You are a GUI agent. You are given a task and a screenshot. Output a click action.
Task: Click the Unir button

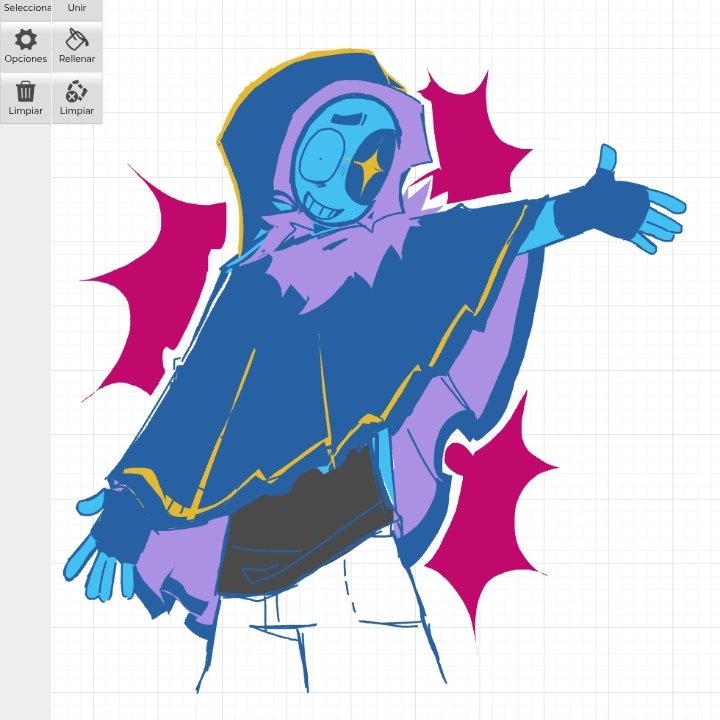click(77, 10)
